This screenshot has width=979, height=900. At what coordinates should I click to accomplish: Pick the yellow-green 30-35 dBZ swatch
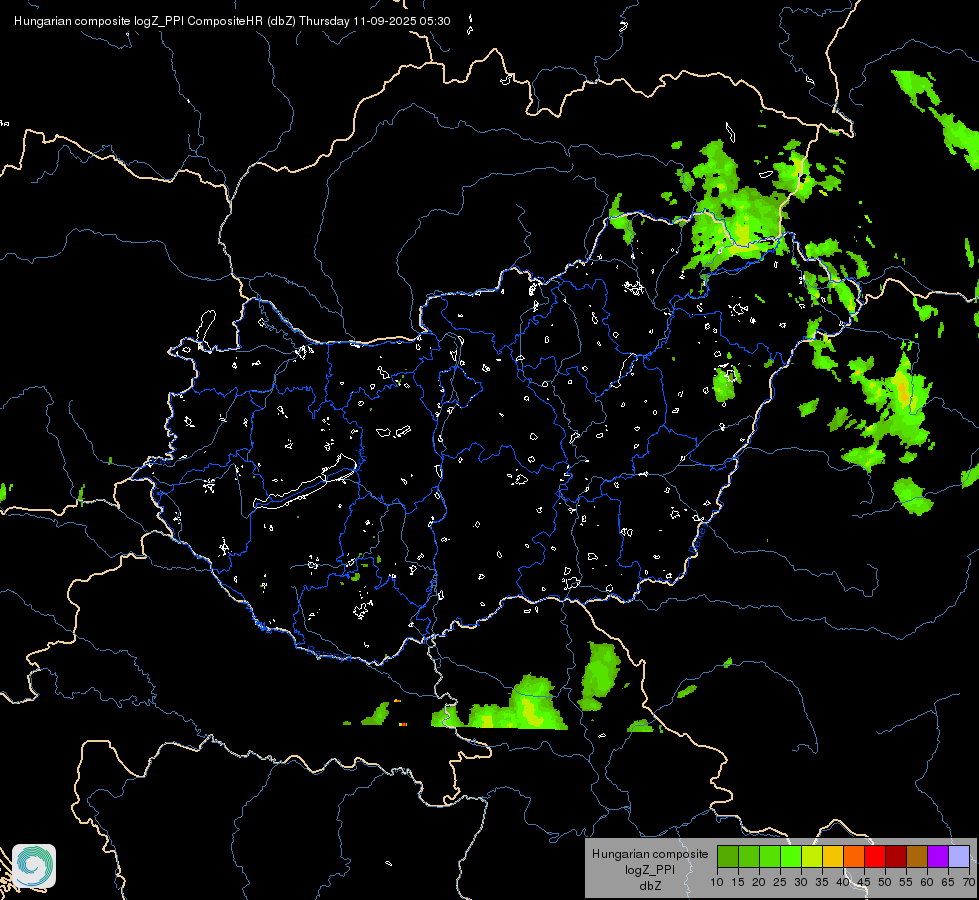click(x=812, y=856)
